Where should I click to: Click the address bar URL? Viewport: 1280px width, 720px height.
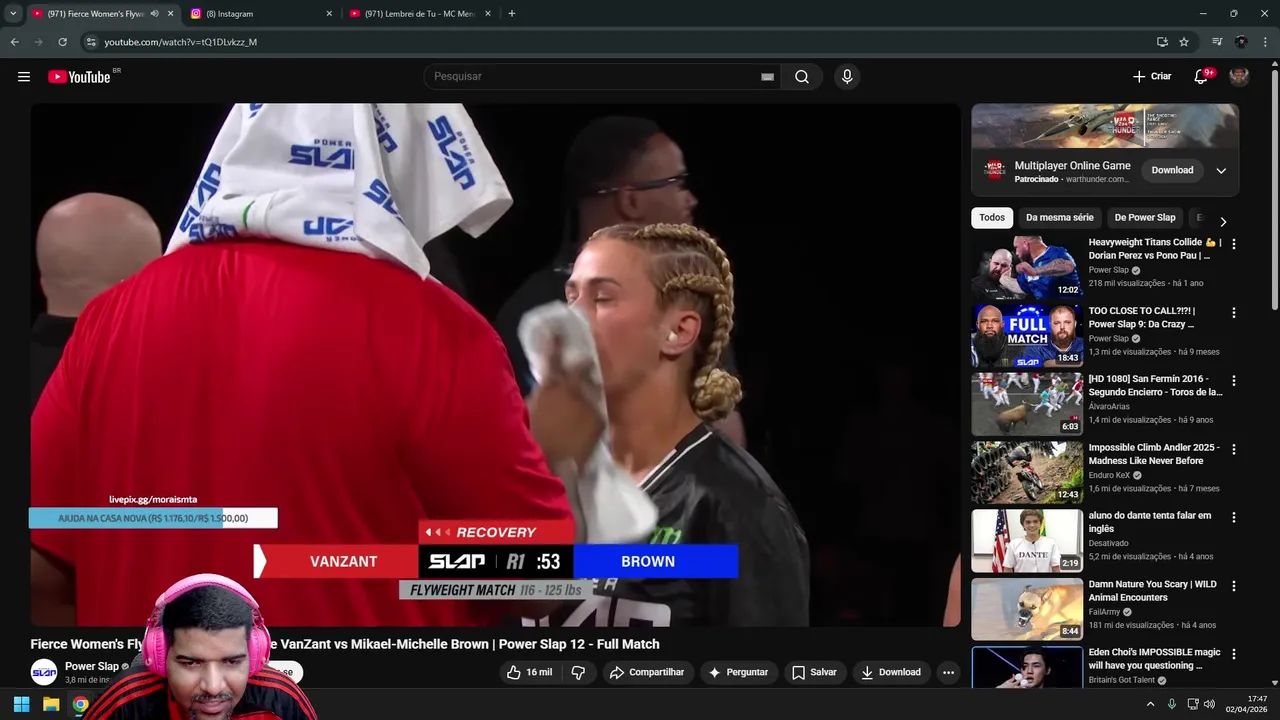[x=181, y=42]
